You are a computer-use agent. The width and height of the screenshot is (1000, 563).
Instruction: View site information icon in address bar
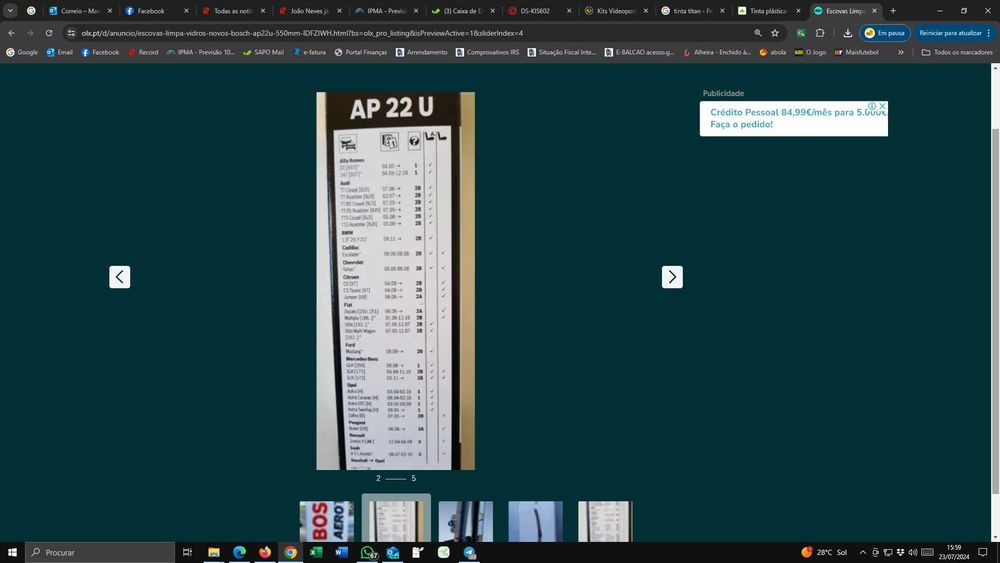point(71,33)
